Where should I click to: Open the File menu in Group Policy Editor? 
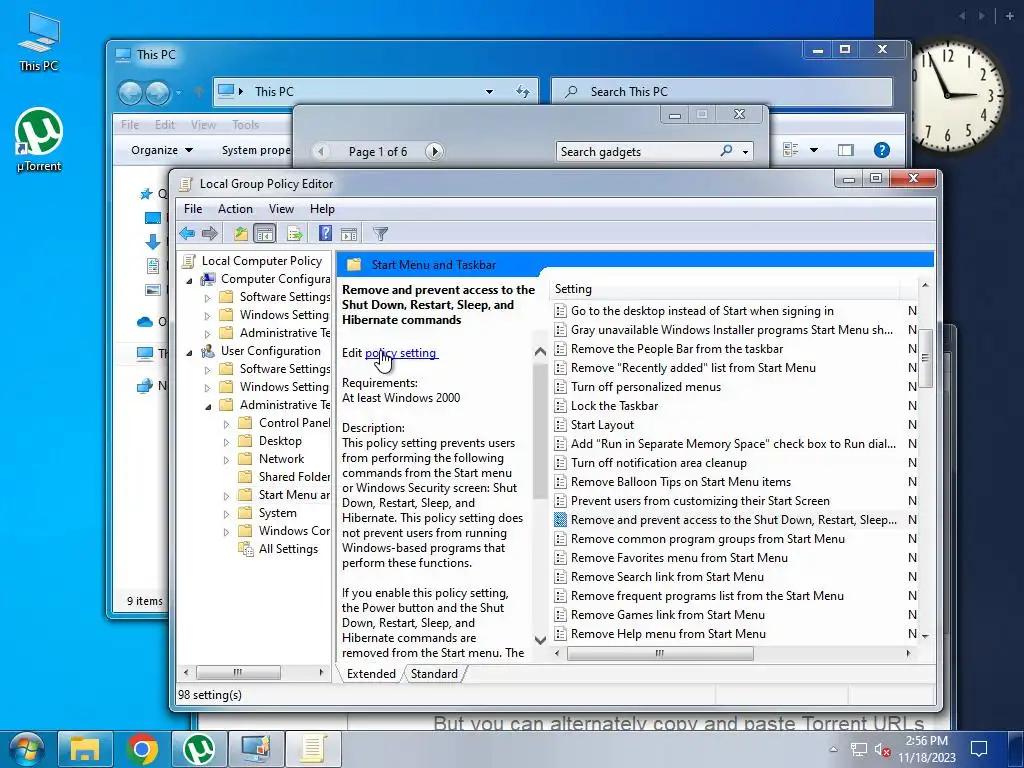point(193,208)
